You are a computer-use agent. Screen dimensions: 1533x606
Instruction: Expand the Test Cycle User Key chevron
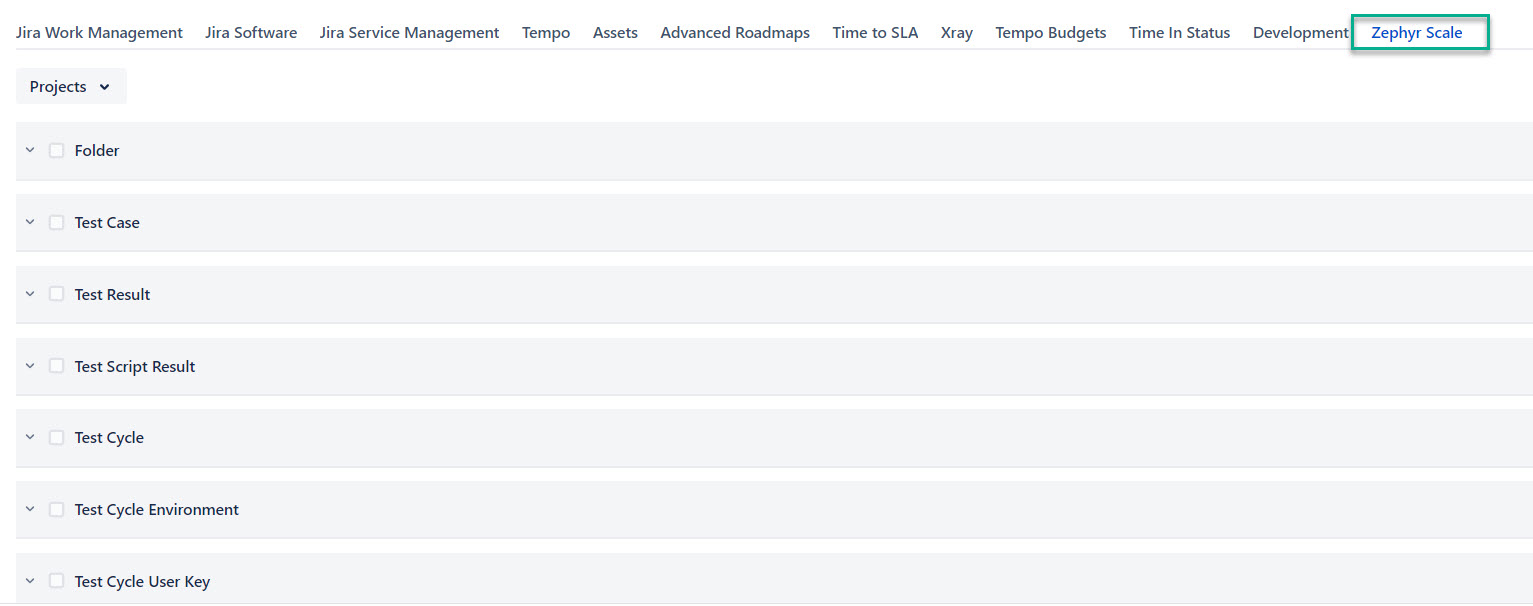click(30, 581)
